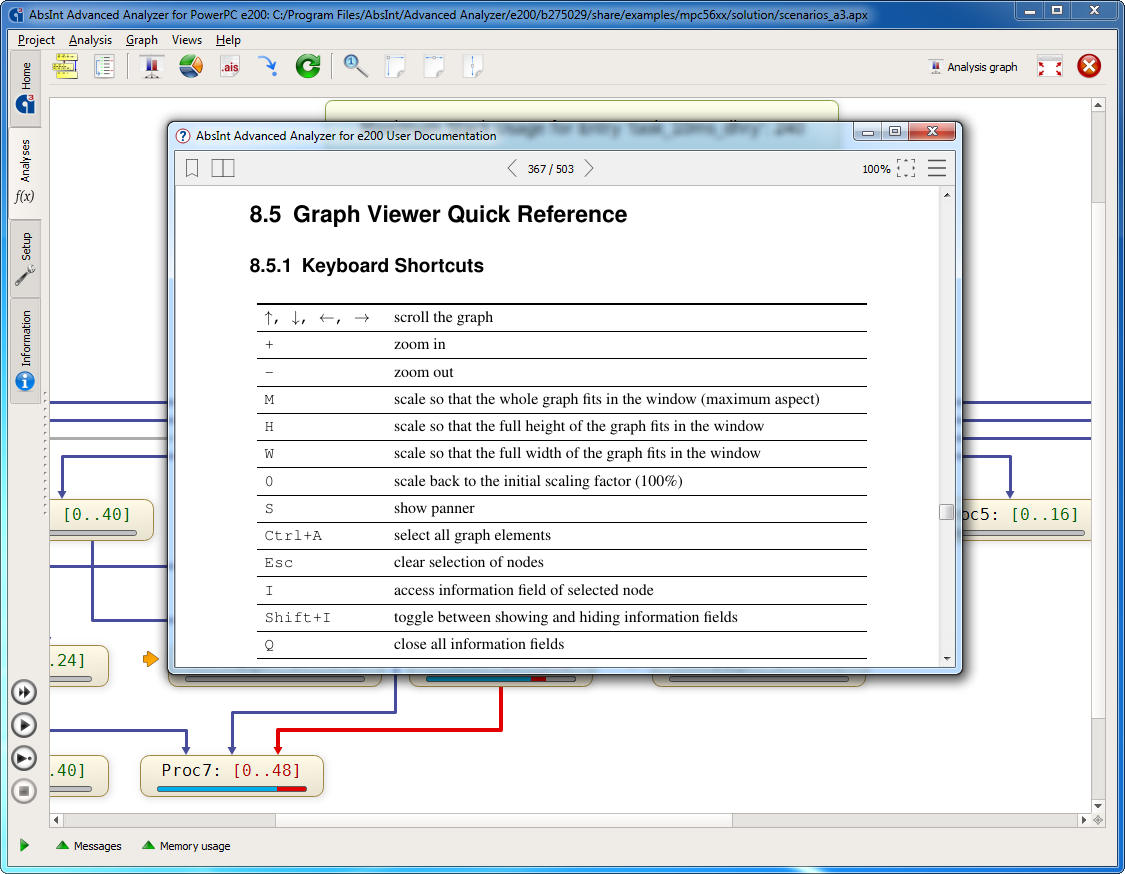The width and height of the screenshot is (1125, 874).
Task: Click the green play arrow in status bar
Action: point(24,845)
